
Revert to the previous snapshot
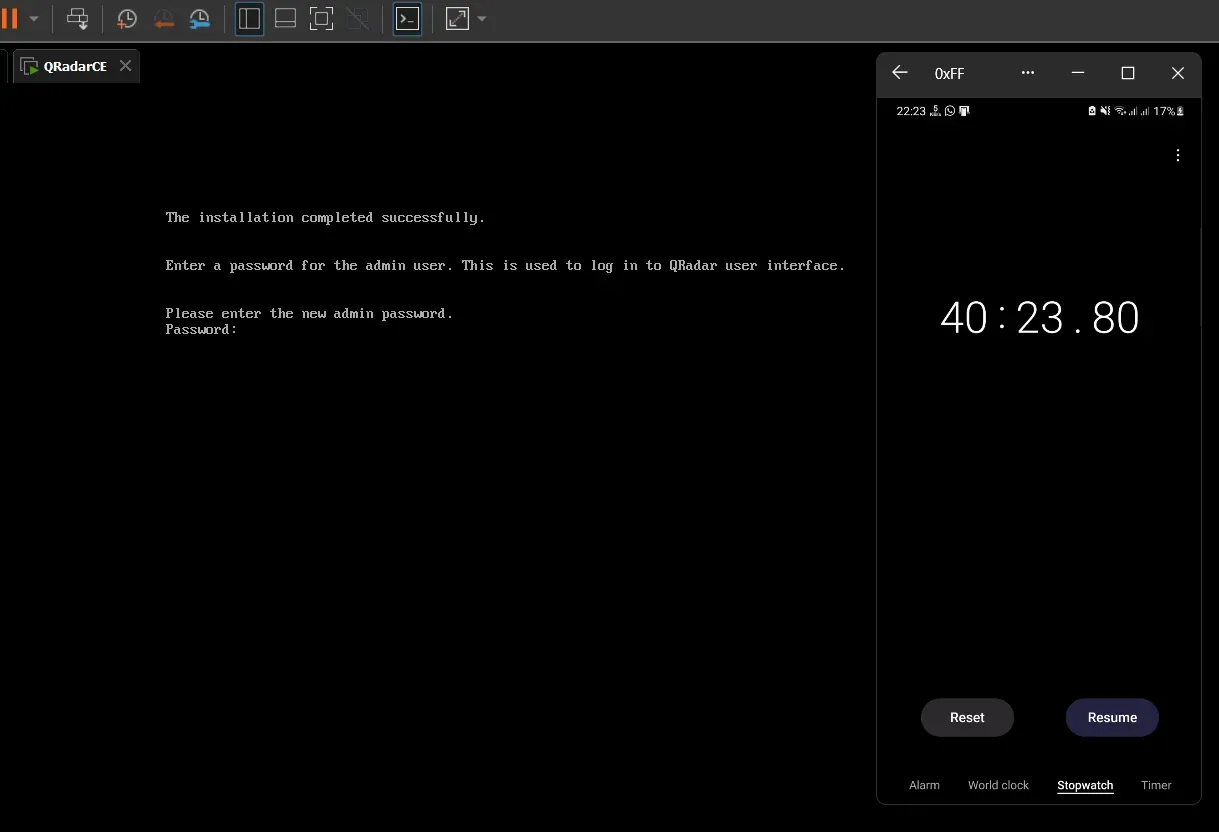(163, 18)
